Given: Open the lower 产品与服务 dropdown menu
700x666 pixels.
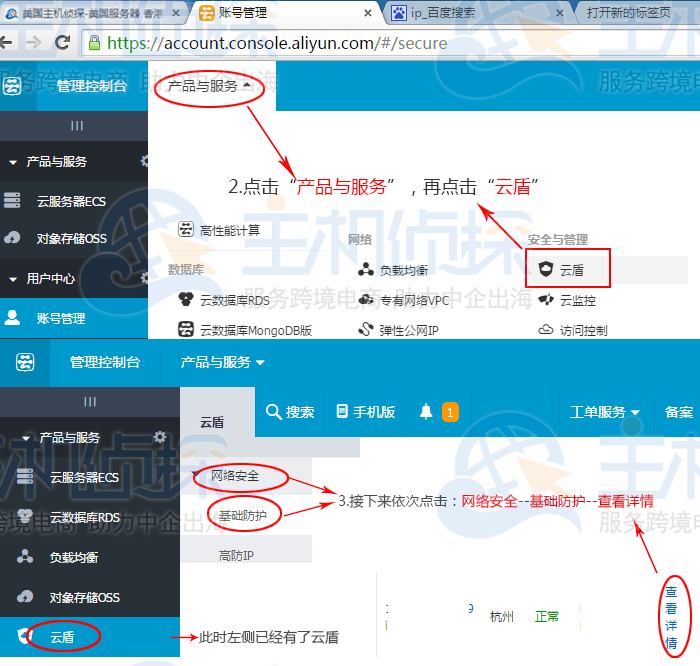Looking at the screenshot, I should coord(222,362).
